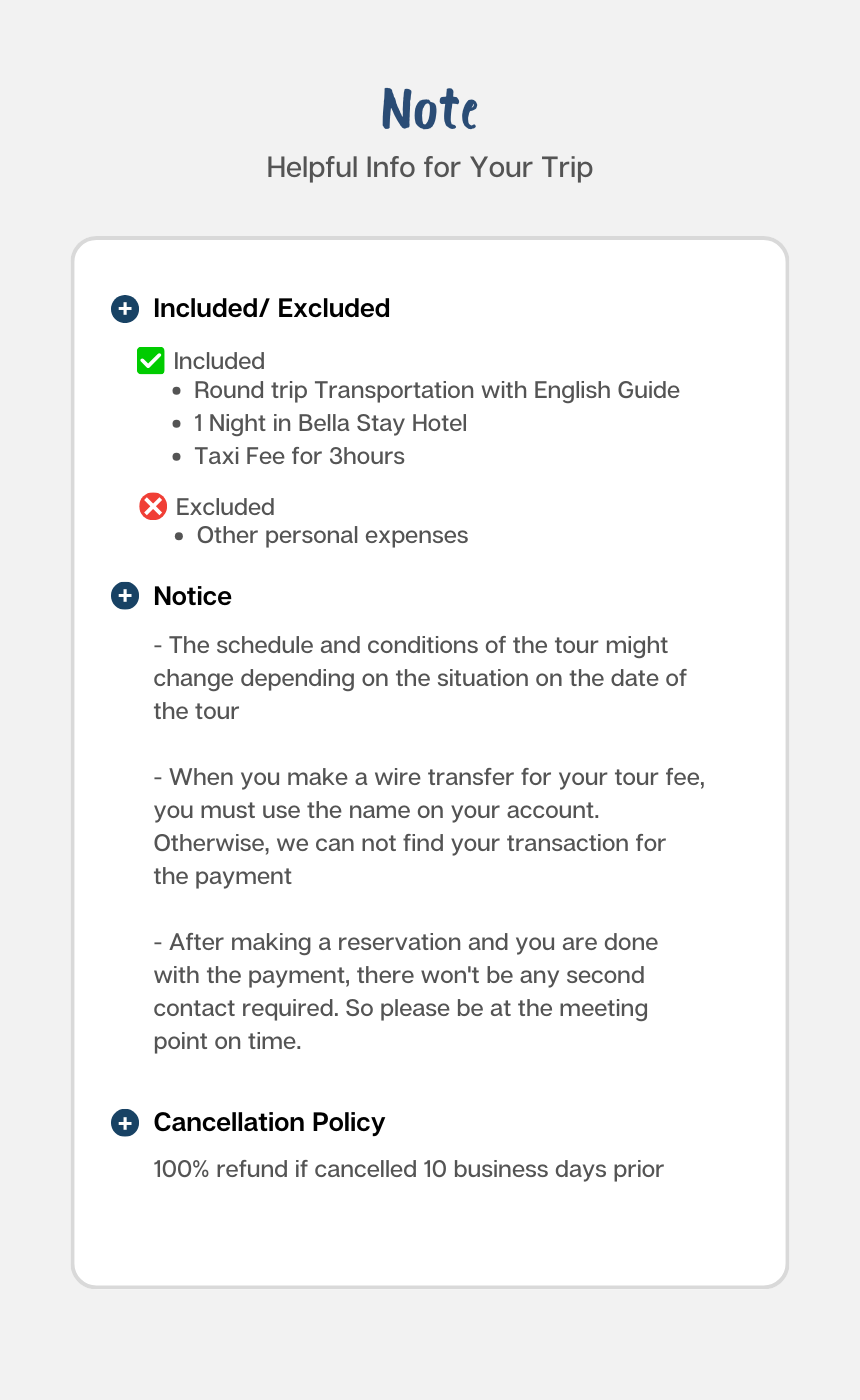Click the Taxi Fee for 3hours item
This screenshot has width=860, height=1400.
point(299,456)
